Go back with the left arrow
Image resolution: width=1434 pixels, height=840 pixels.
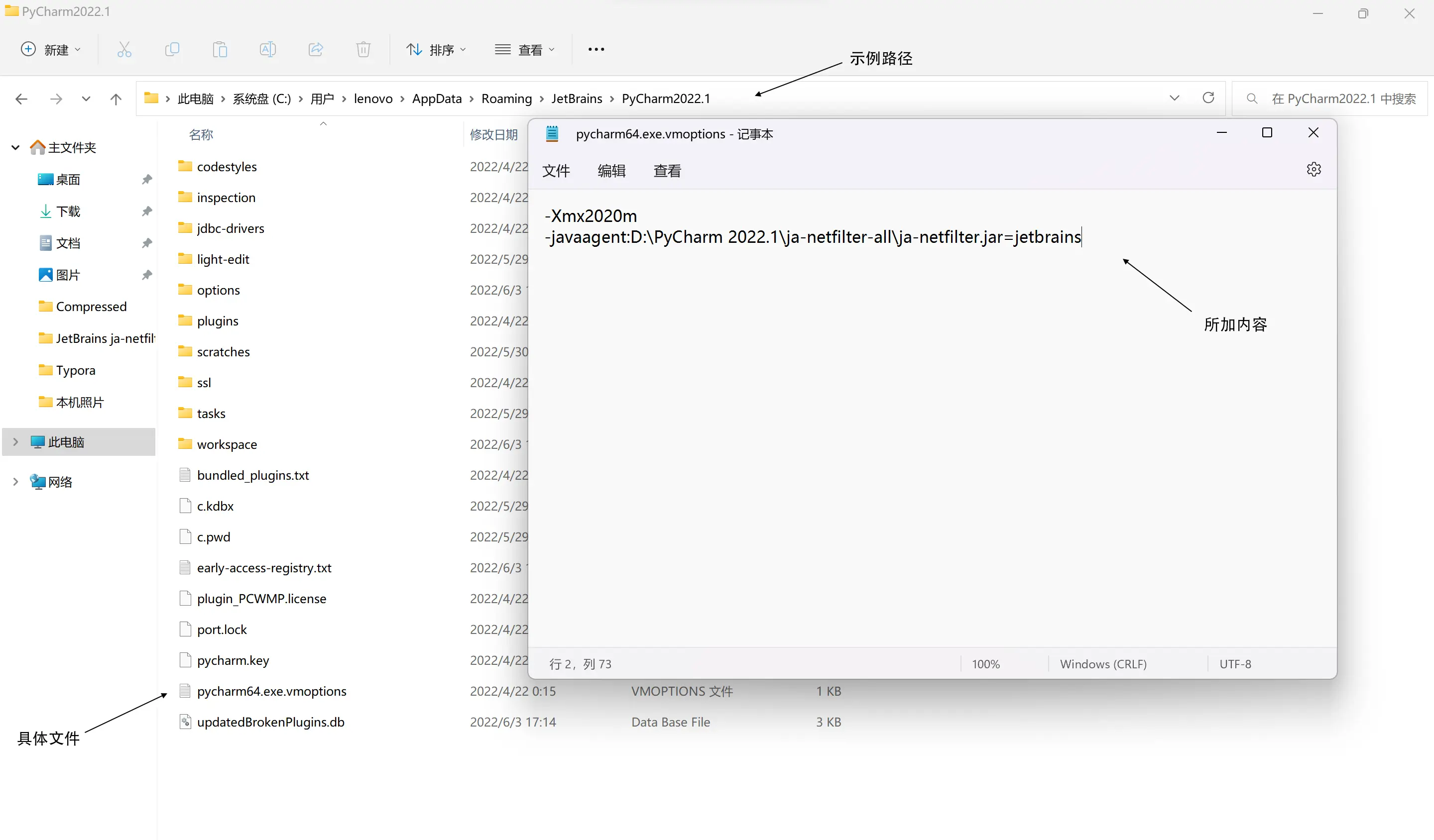[x=21, y=99]
